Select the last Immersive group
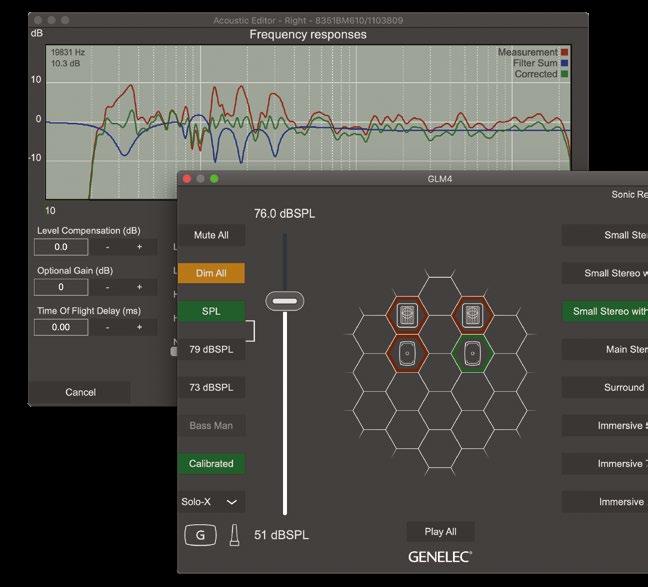This screenshot has width=648, height=587. (x=605, y=502)
